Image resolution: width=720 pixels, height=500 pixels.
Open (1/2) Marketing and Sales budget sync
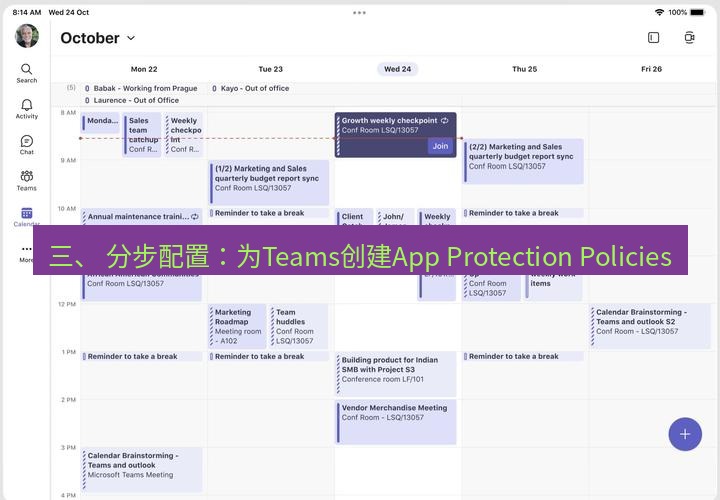[x=269, y=182]
